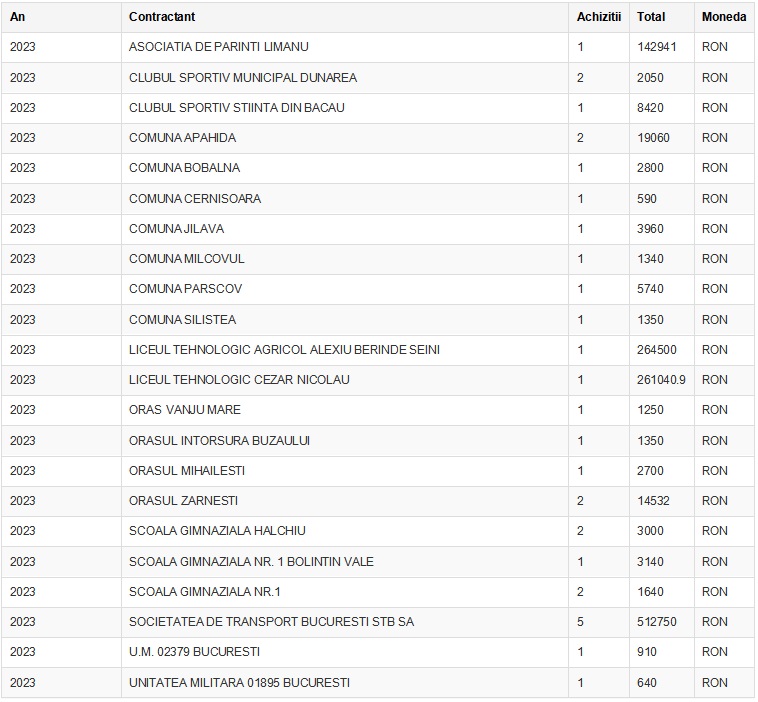Click the ORASUL ZARNESTI cell
This screenshot has height=702, width=758.
(x=183, y=501)
